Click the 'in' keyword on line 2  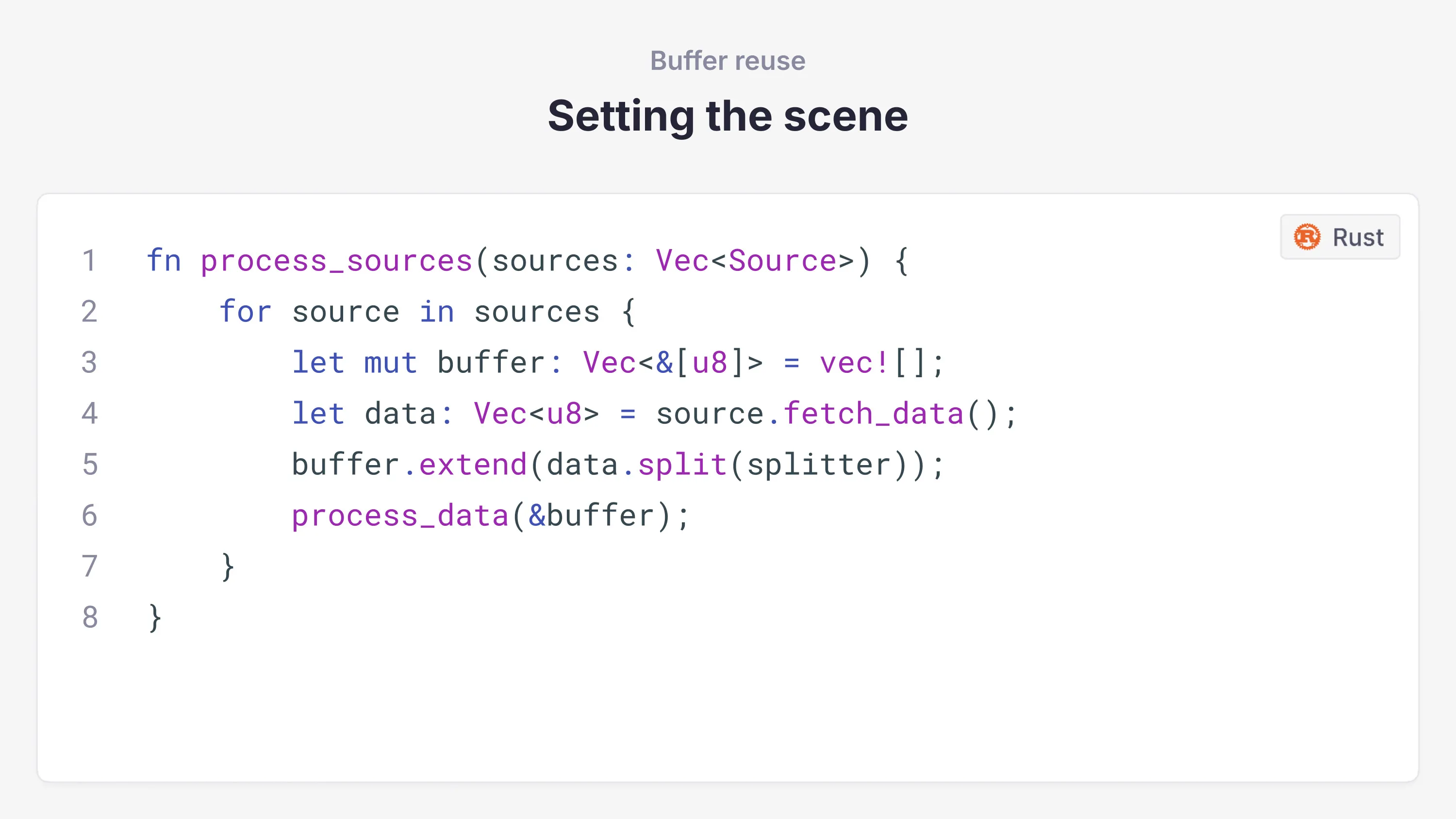pos(436,312)
